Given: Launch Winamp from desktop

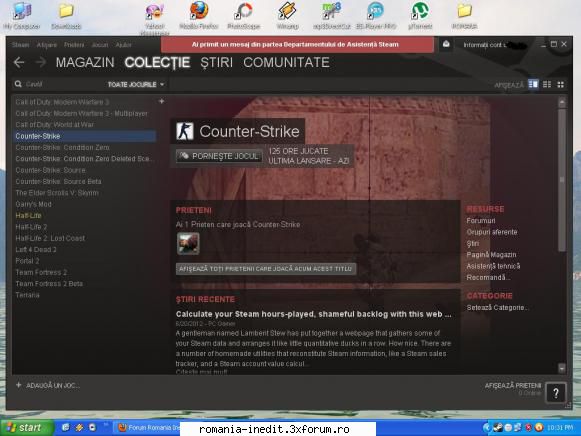Looking at the screenshot, I should pos(288,16).
